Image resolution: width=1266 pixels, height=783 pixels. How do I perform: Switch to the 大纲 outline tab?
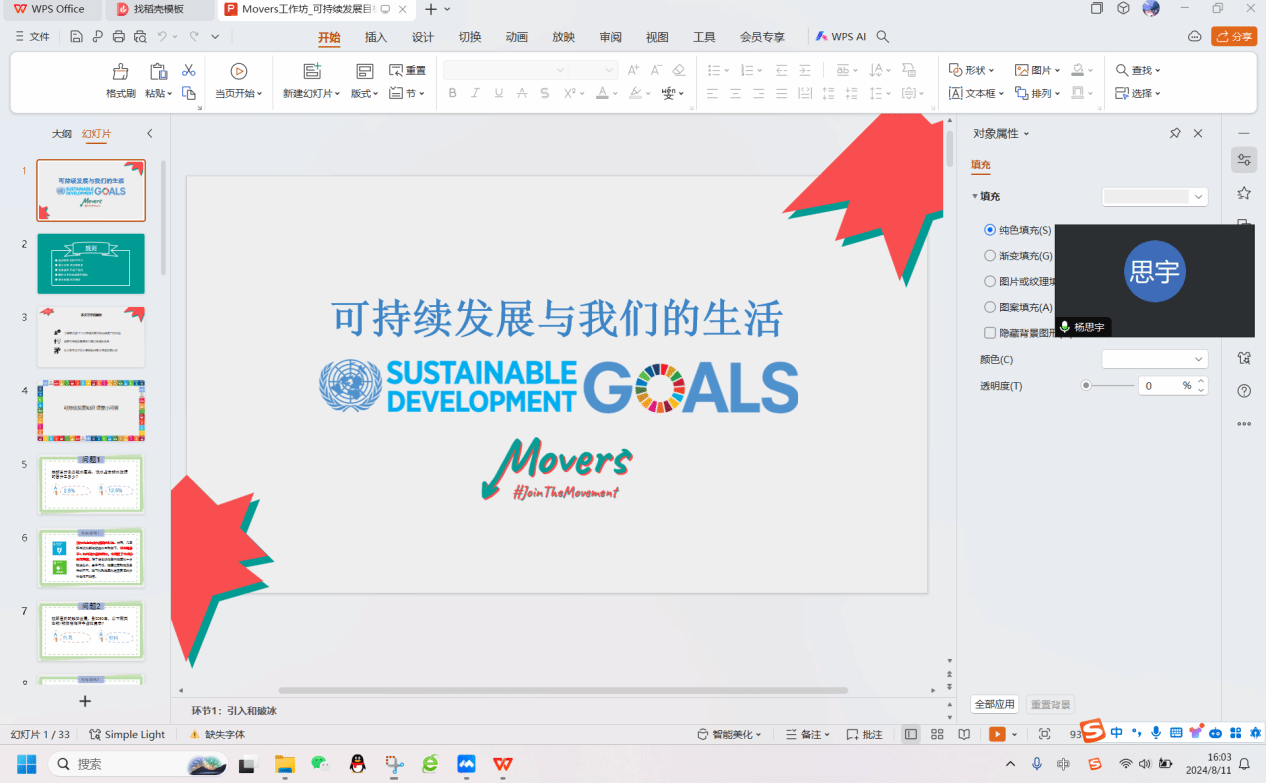(62, 134)
